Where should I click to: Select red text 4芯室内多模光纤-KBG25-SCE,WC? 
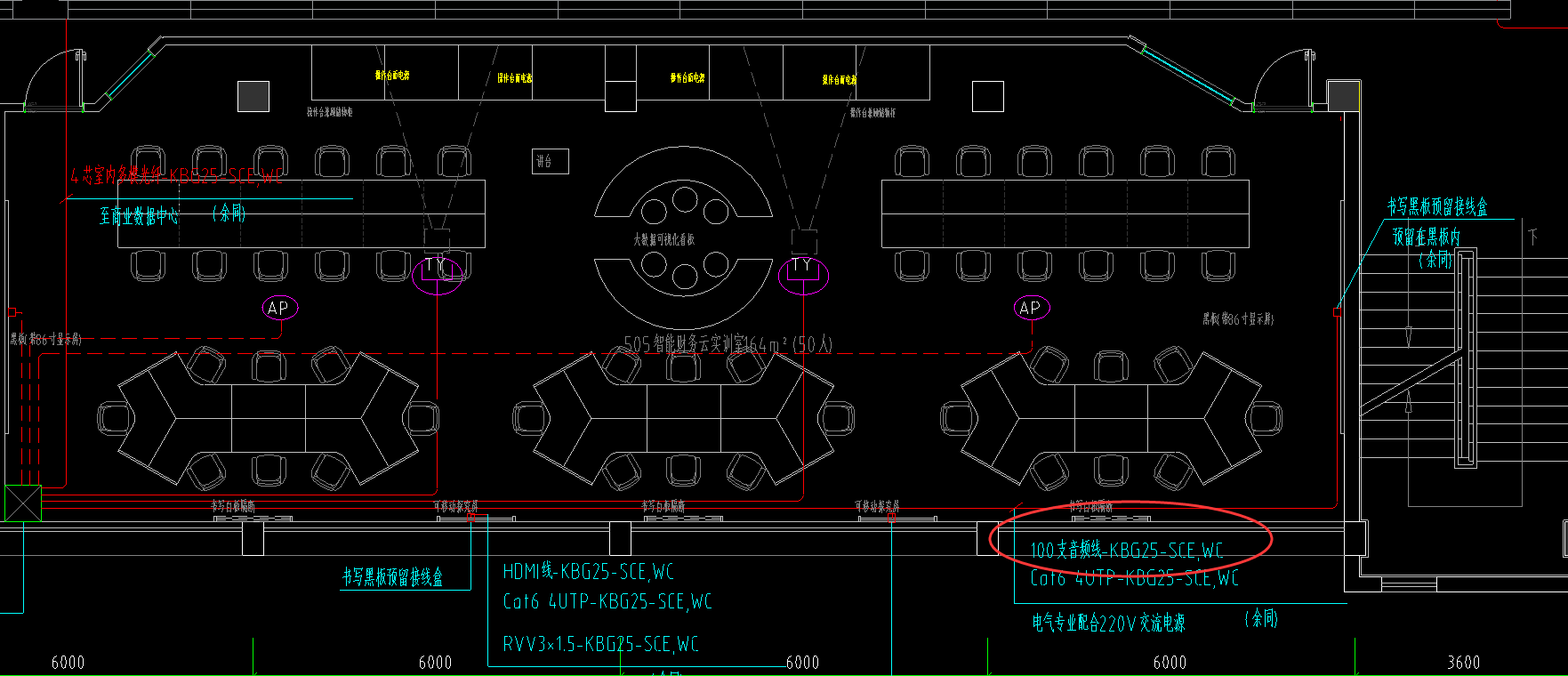[x=177, y=175]
